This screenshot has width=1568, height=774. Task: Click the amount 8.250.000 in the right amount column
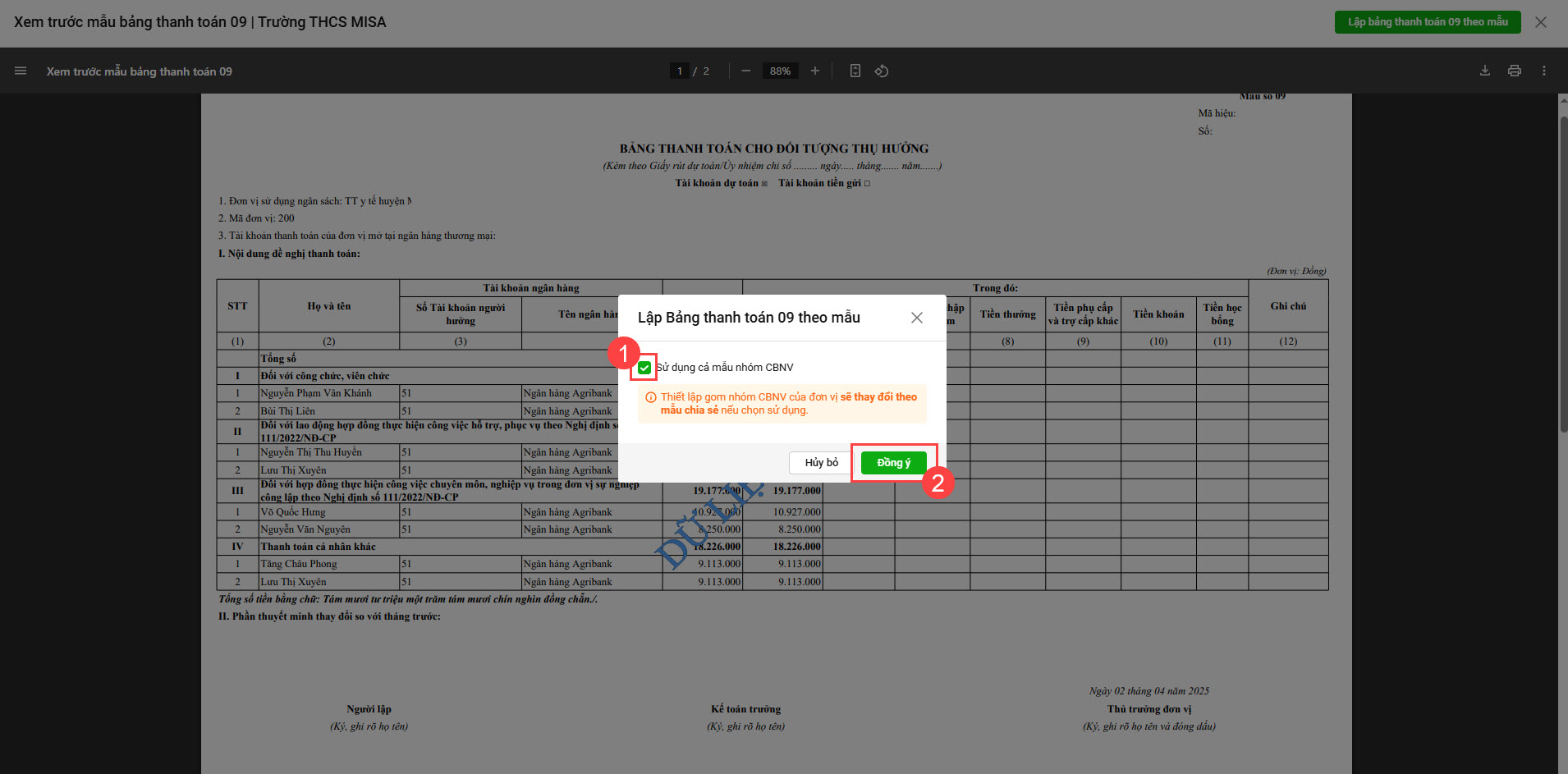(x=799, y=529)
